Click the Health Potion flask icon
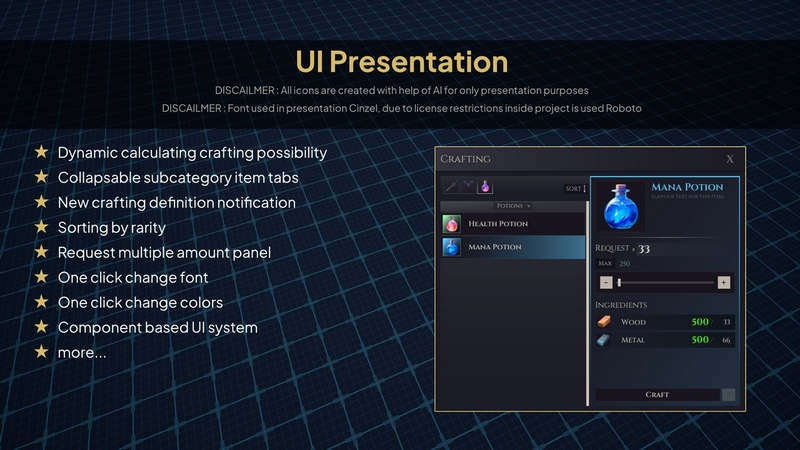Viewport: 800px width, 450px height. click(452, 224)
